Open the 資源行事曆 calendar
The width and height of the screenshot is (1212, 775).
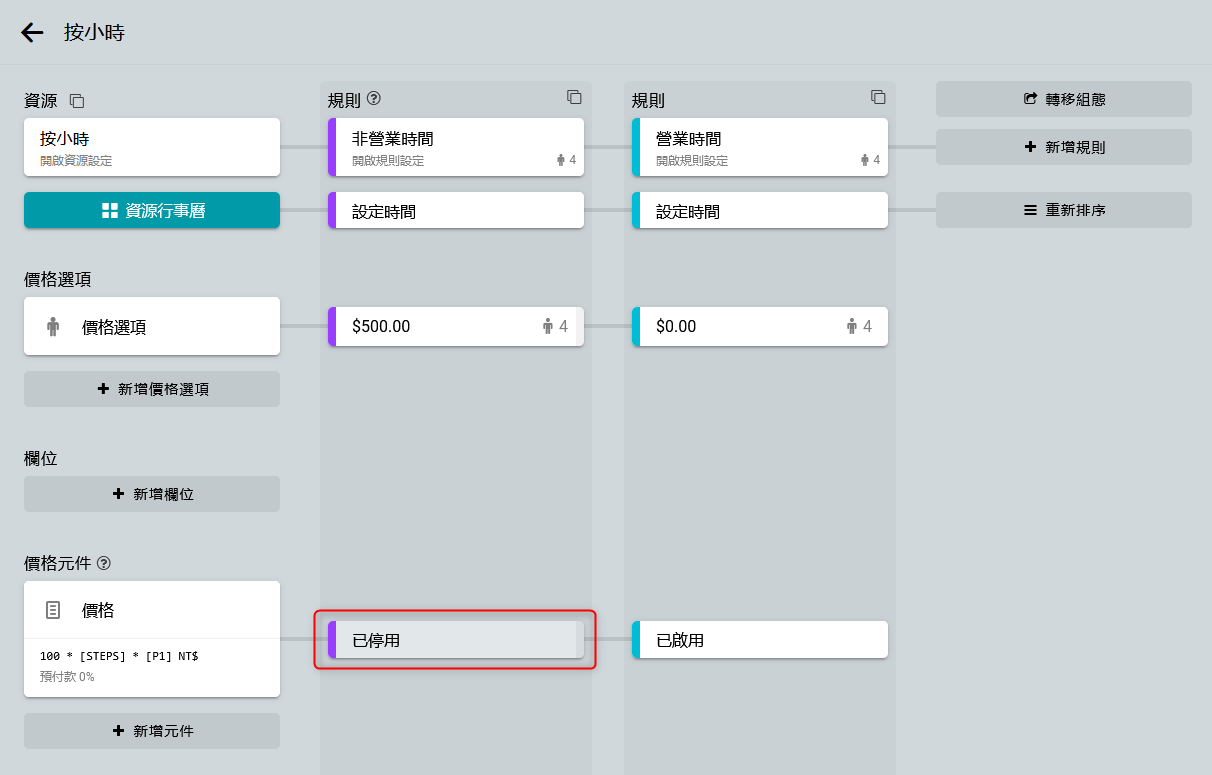(x=152, y=210)
